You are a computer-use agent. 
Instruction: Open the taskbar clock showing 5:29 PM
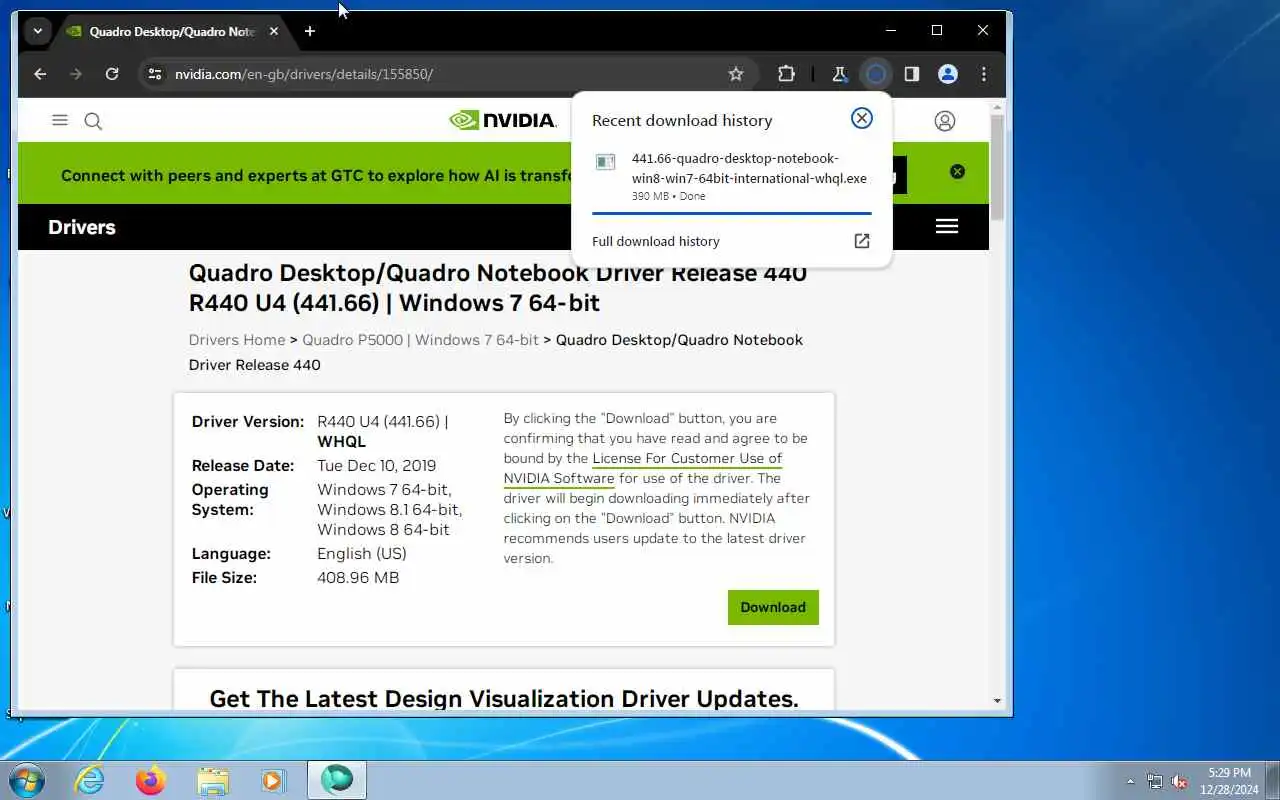1229,781
